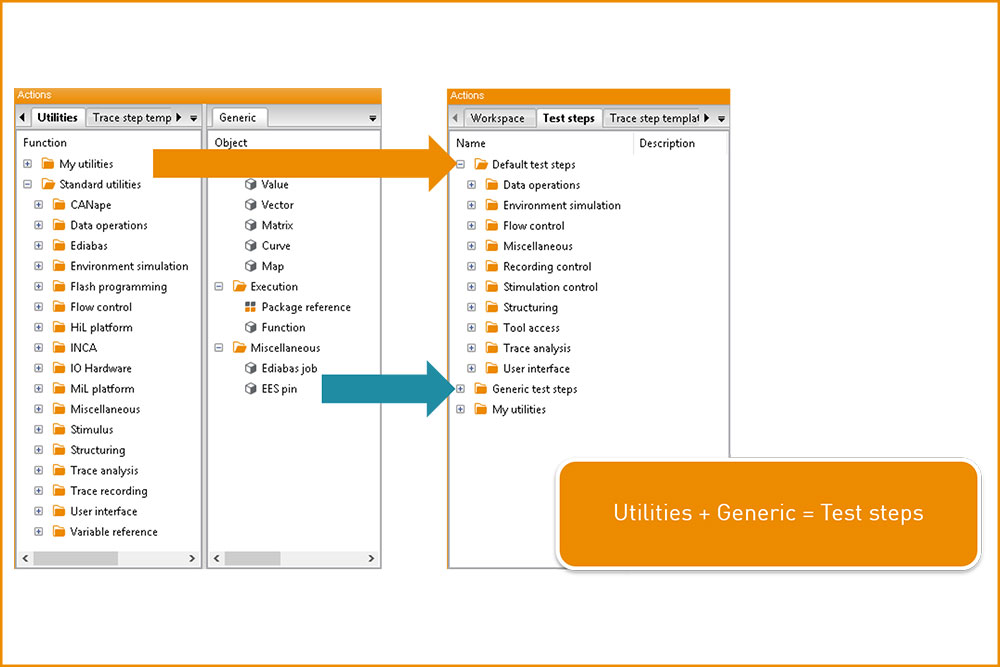Screen dimensions: 1000x667
Task: Click the Description column header
Action: tap(667, 143)
